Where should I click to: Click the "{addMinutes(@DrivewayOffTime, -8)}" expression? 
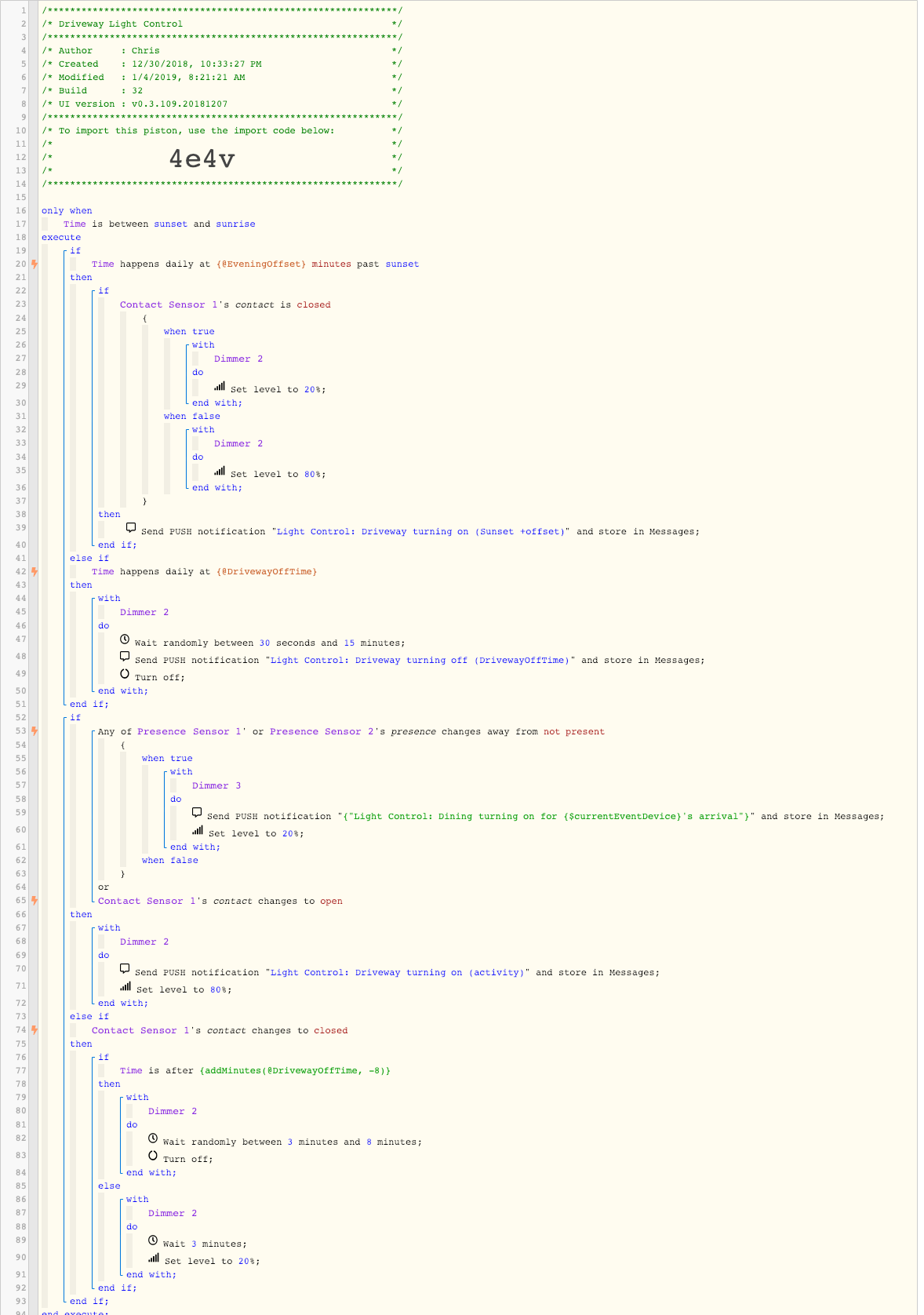pos(295,1071)
